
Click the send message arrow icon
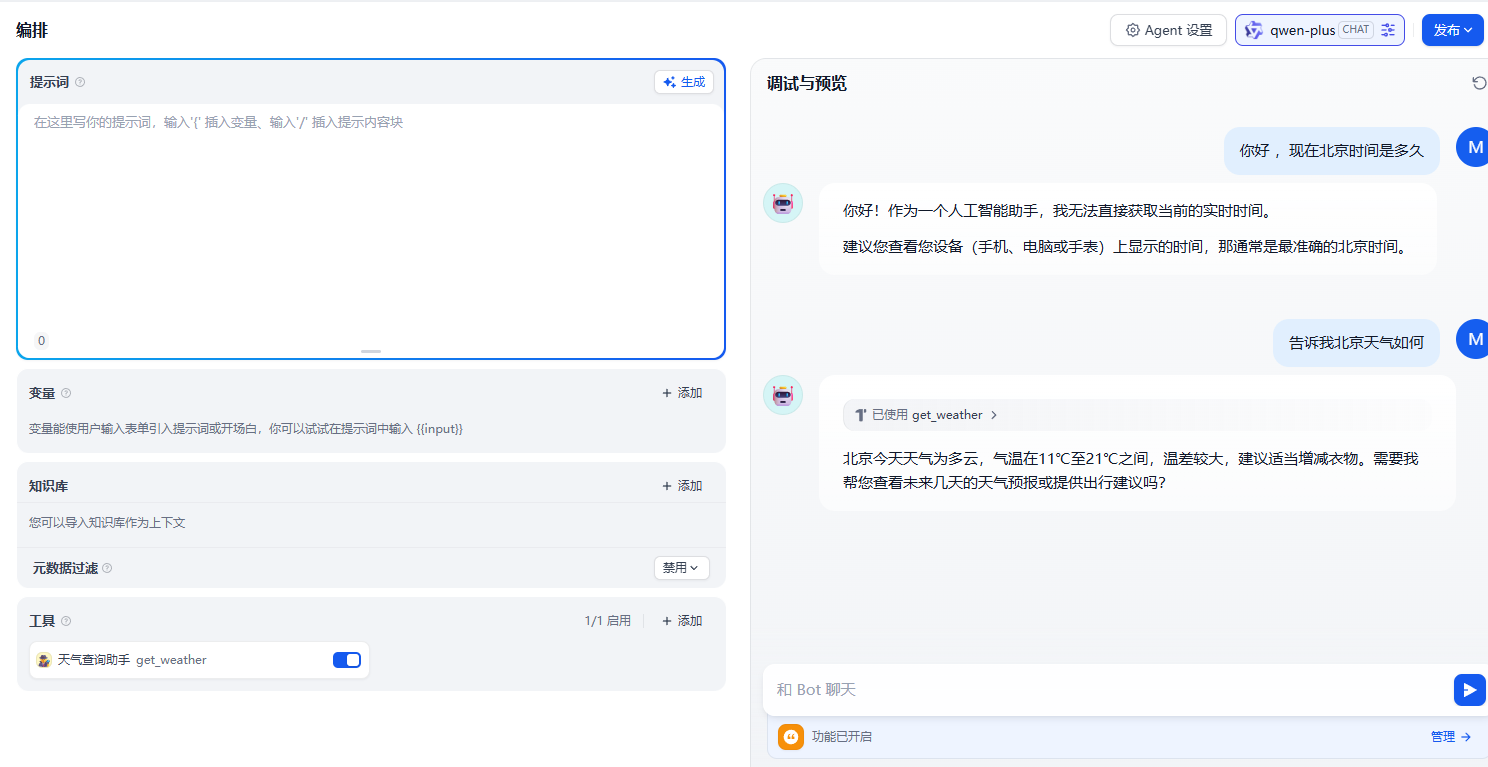tap(1469, 690)
